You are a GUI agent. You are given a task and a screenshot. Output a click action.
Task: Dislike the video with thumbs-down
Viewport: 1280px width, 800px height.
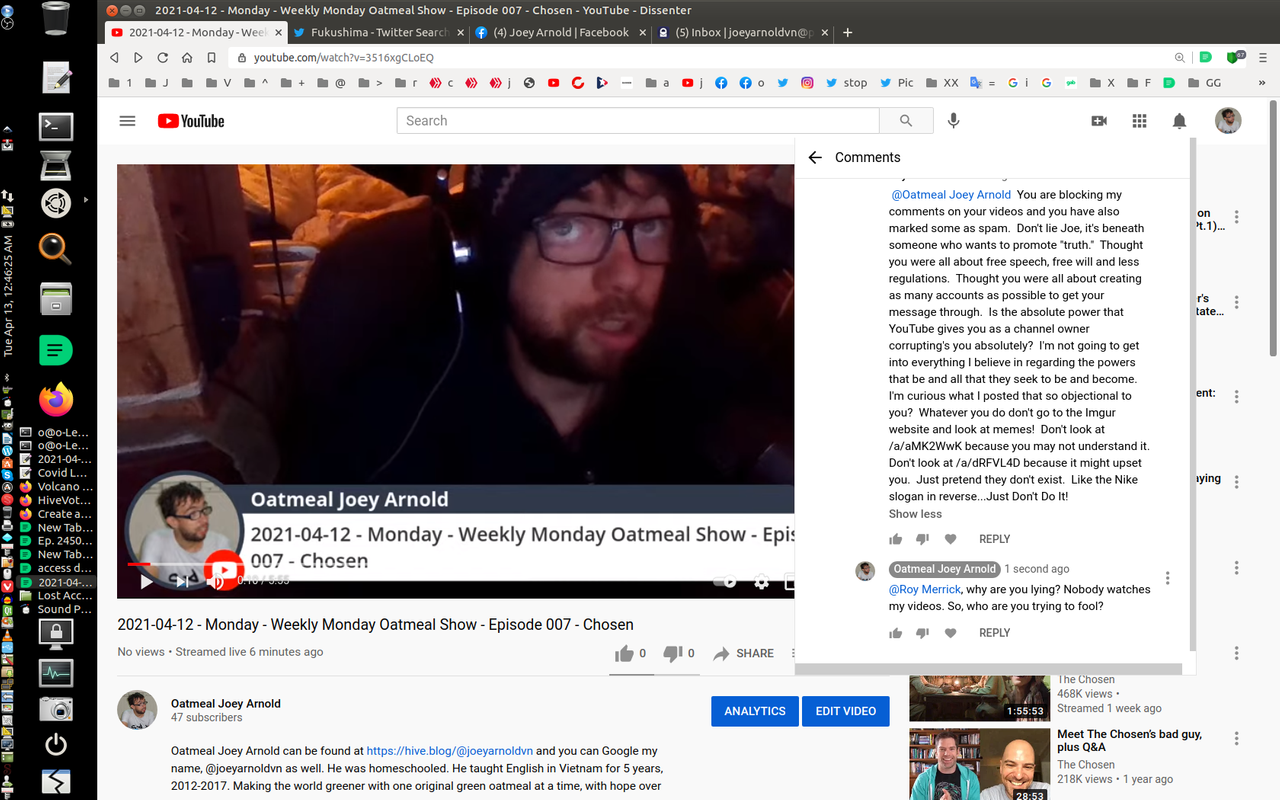pyautogui.click(x=673, y=653)
